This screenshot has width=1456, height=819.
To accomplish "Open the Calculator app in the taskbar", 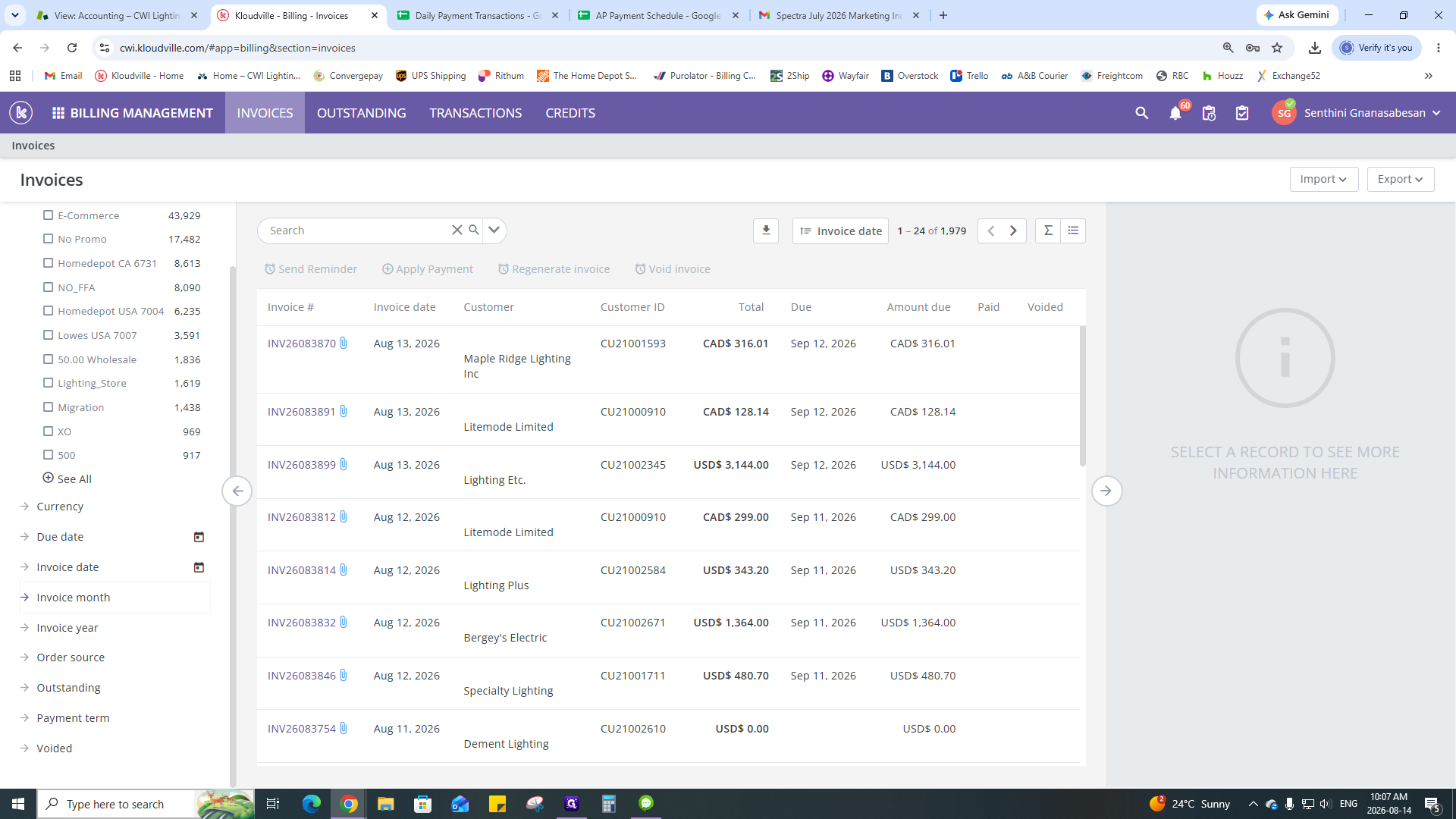I will [x=609, y=804].
